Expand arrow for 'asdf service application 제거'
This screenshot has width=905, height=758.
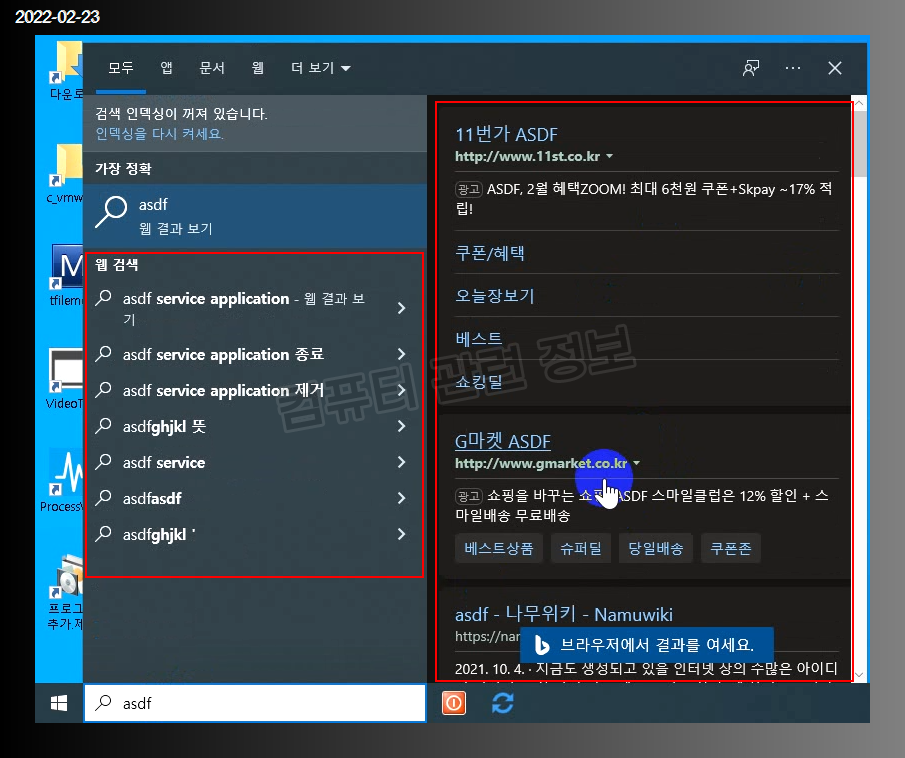[x=402, y=390]
